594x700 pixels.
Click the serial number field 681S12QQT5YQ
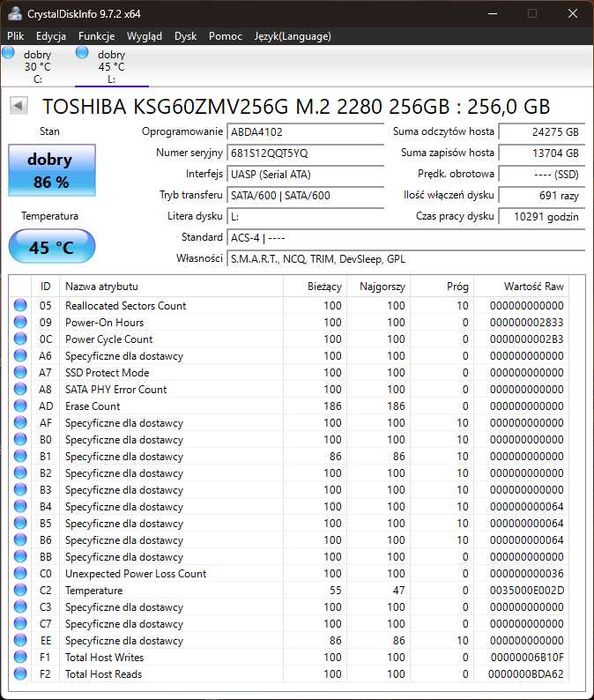[x=305, y=153]
